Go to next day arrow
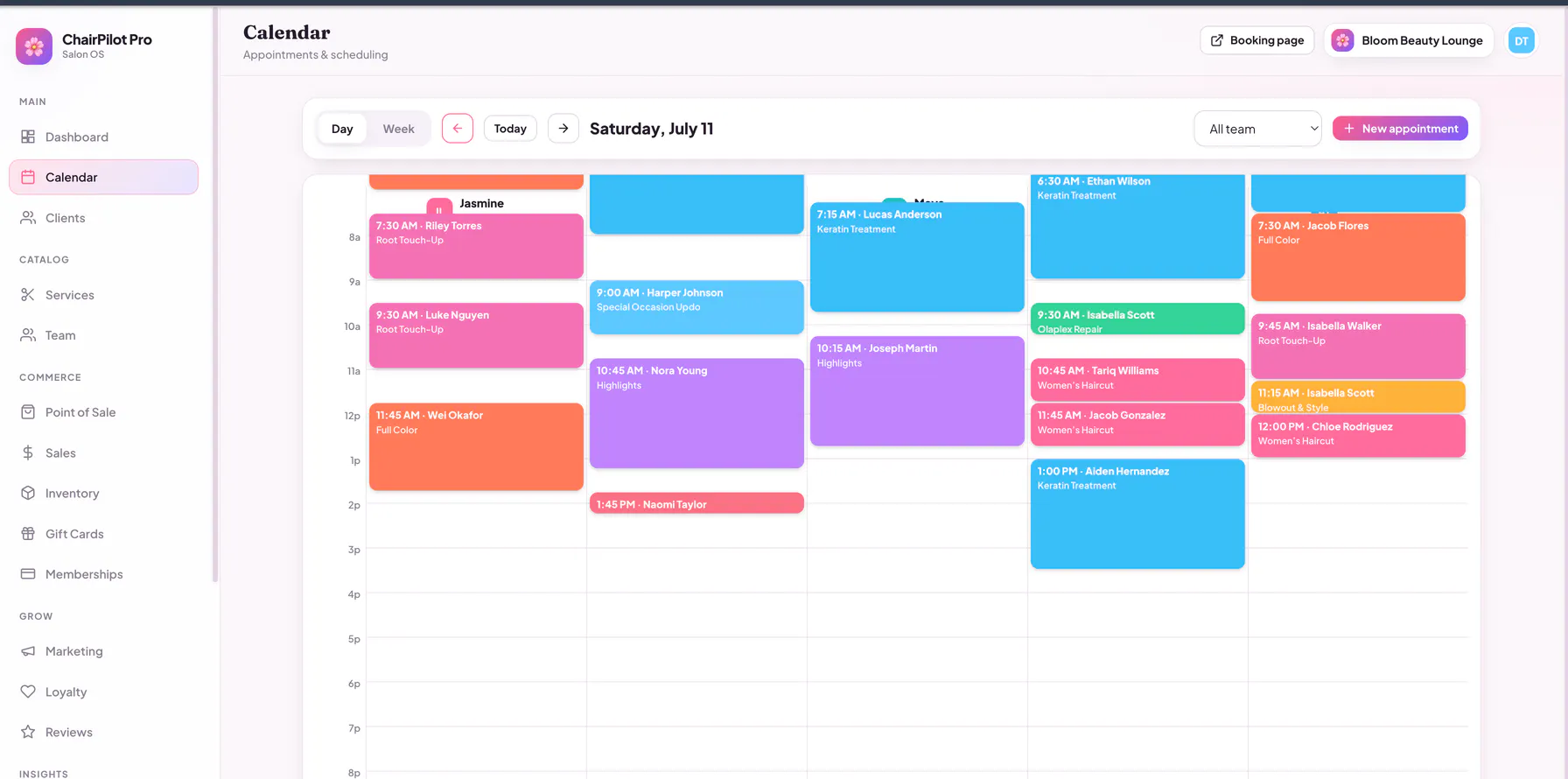This screenshot has height=779, width=1568. [563, 129]
